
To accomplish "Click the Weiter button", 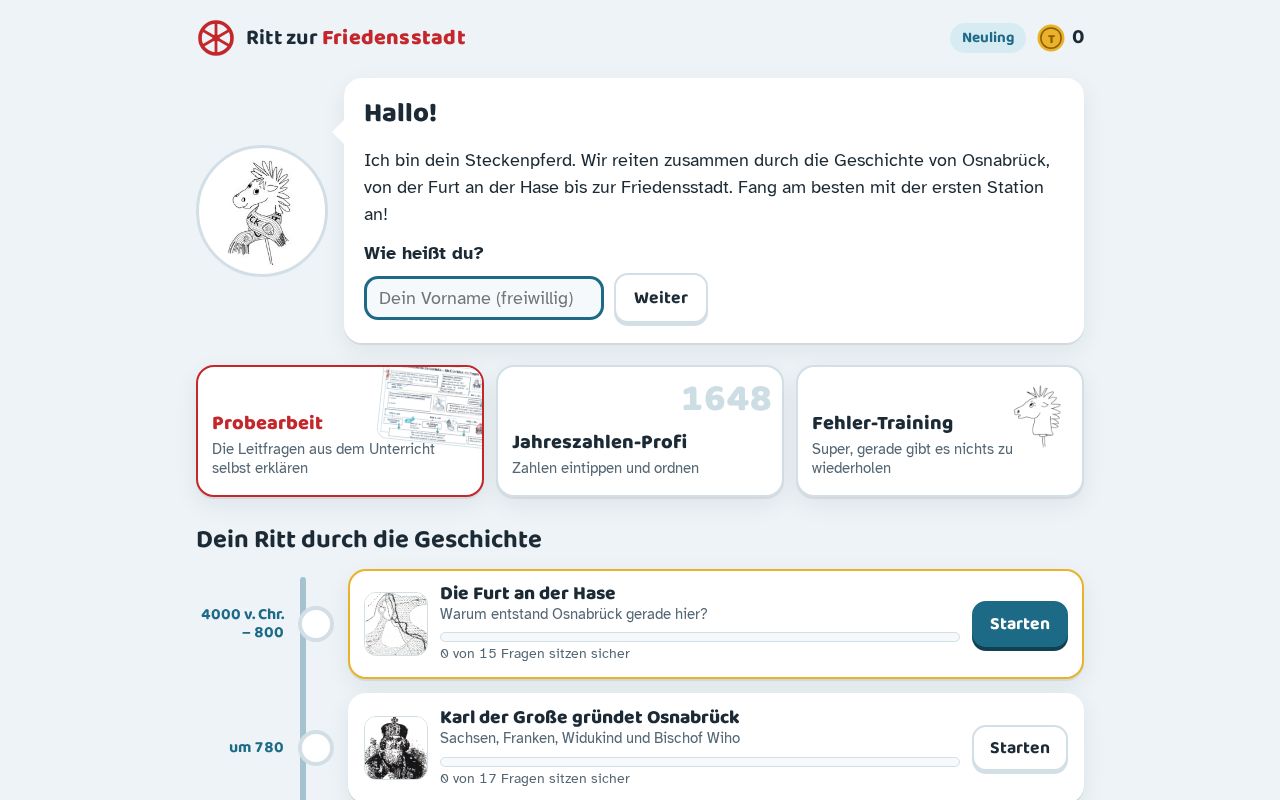I will pos(661,298).
